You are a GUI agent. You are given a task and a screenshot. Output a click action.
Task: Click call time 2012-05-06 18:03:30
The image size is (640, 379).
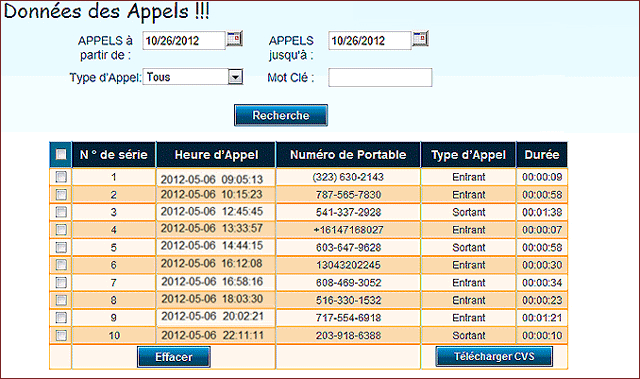[x=212, y=299]
